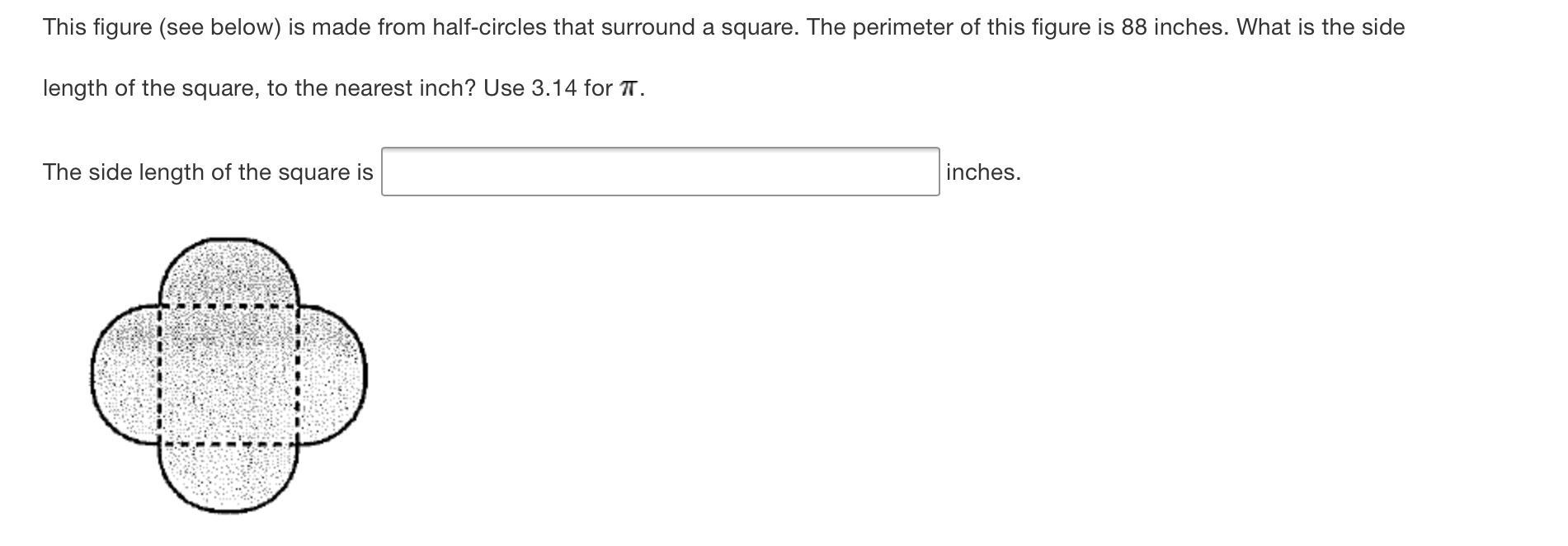Click the center of the dashed square
The height and width of the screenshot is (546, 1568).
[228, 376]
